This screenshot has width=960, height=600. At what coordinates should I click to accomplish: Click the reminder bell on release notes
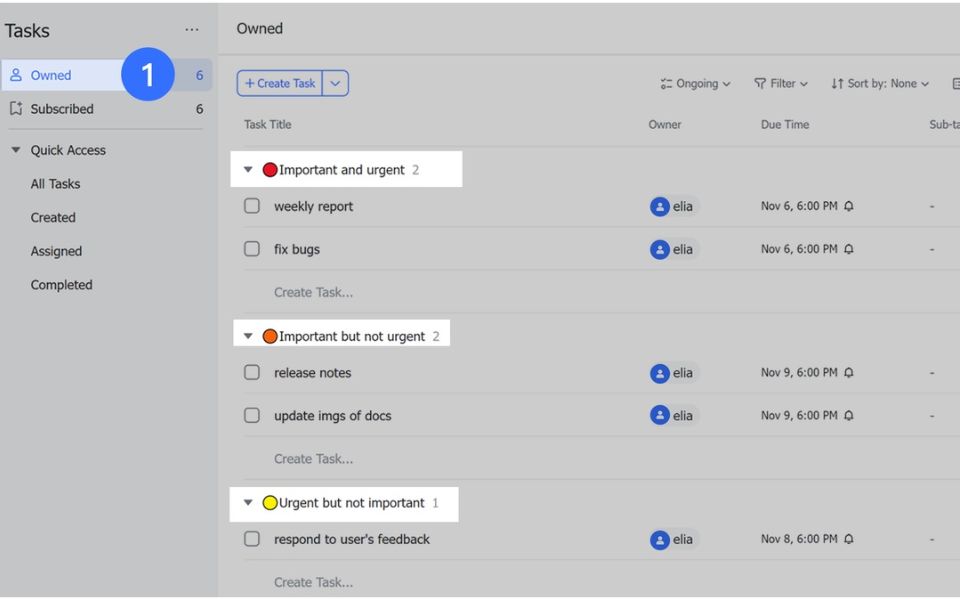click(x=849, y=373)
